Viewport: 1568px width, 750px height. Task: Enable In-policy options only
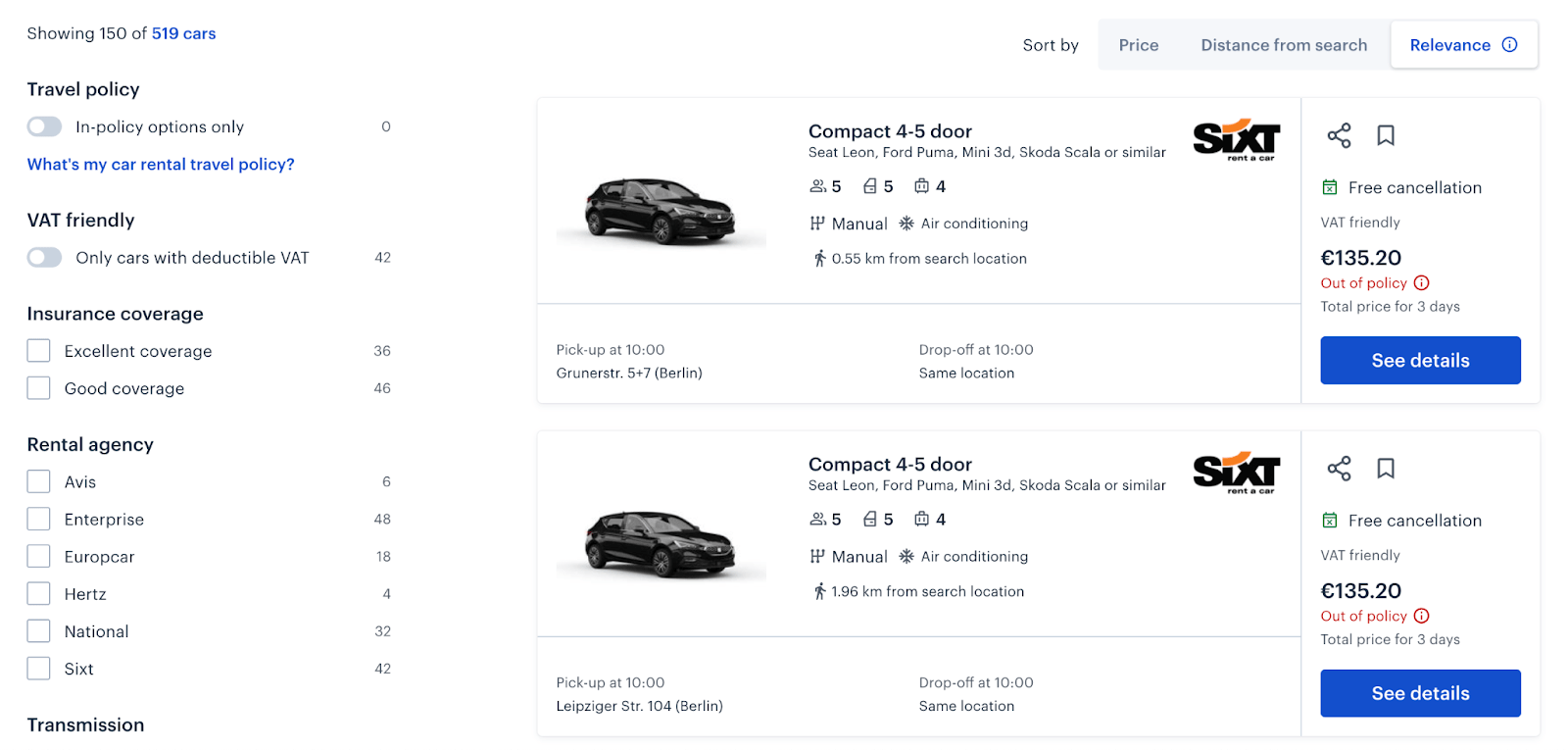[x=44, y=126]
